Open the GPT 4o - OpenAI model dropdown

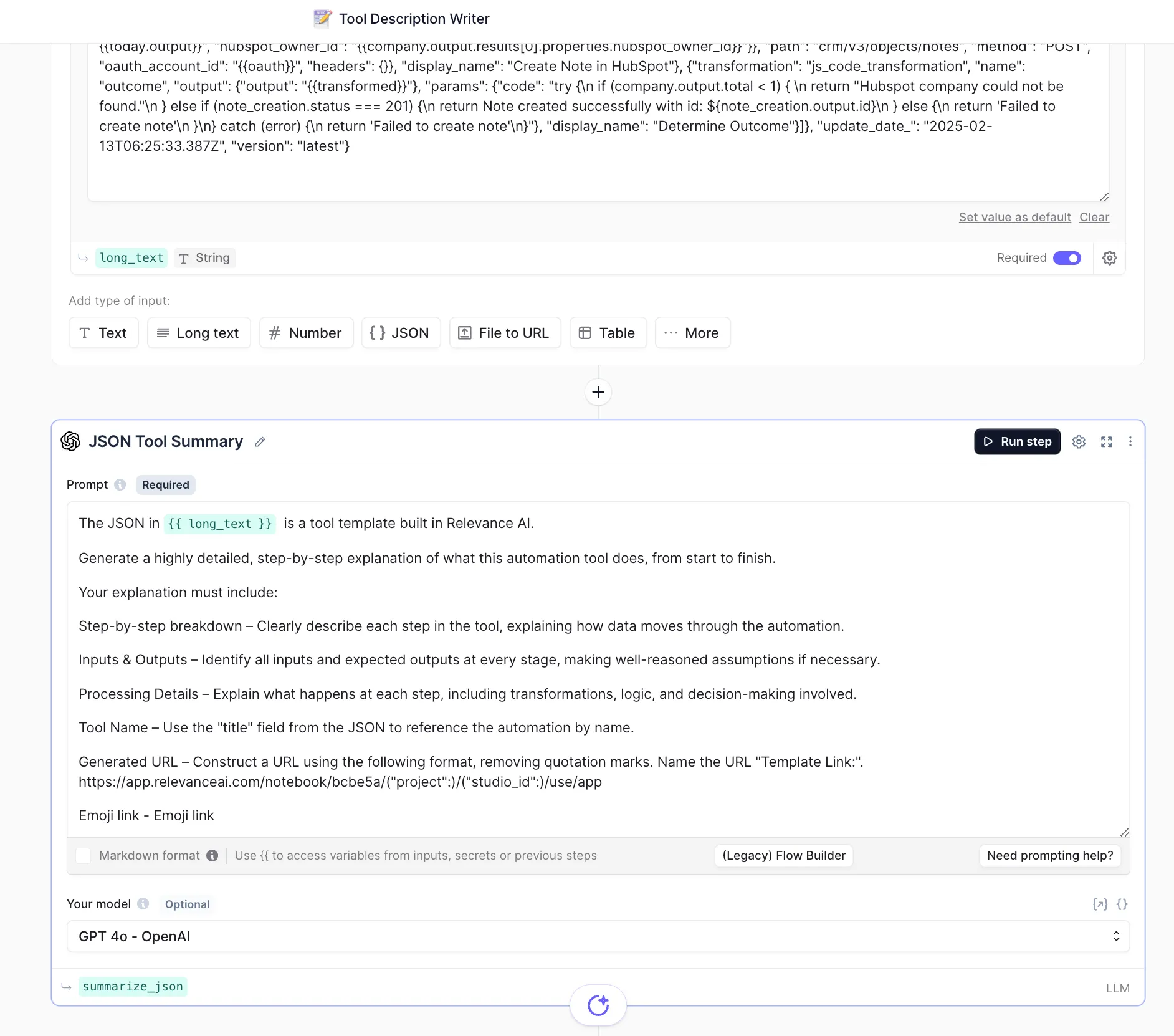(598, 936)
